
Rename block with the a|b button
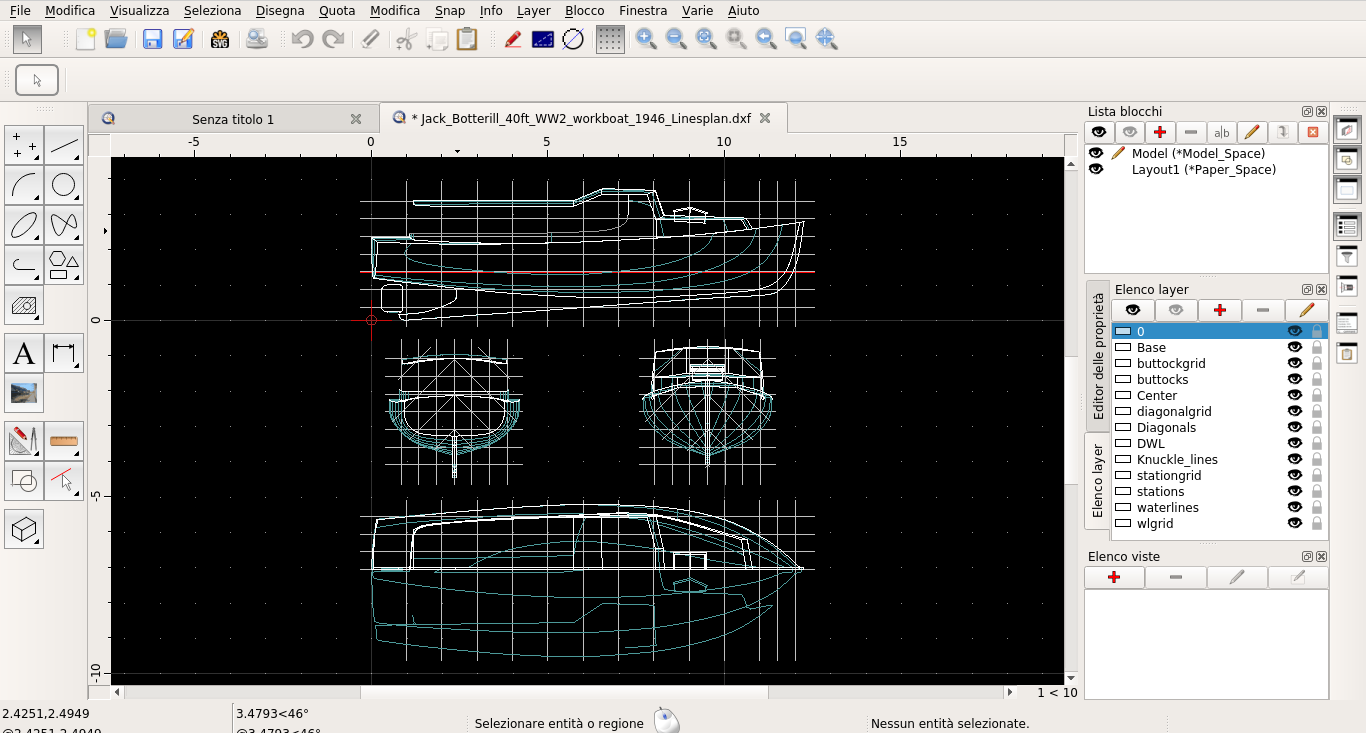click(1221, 132)
